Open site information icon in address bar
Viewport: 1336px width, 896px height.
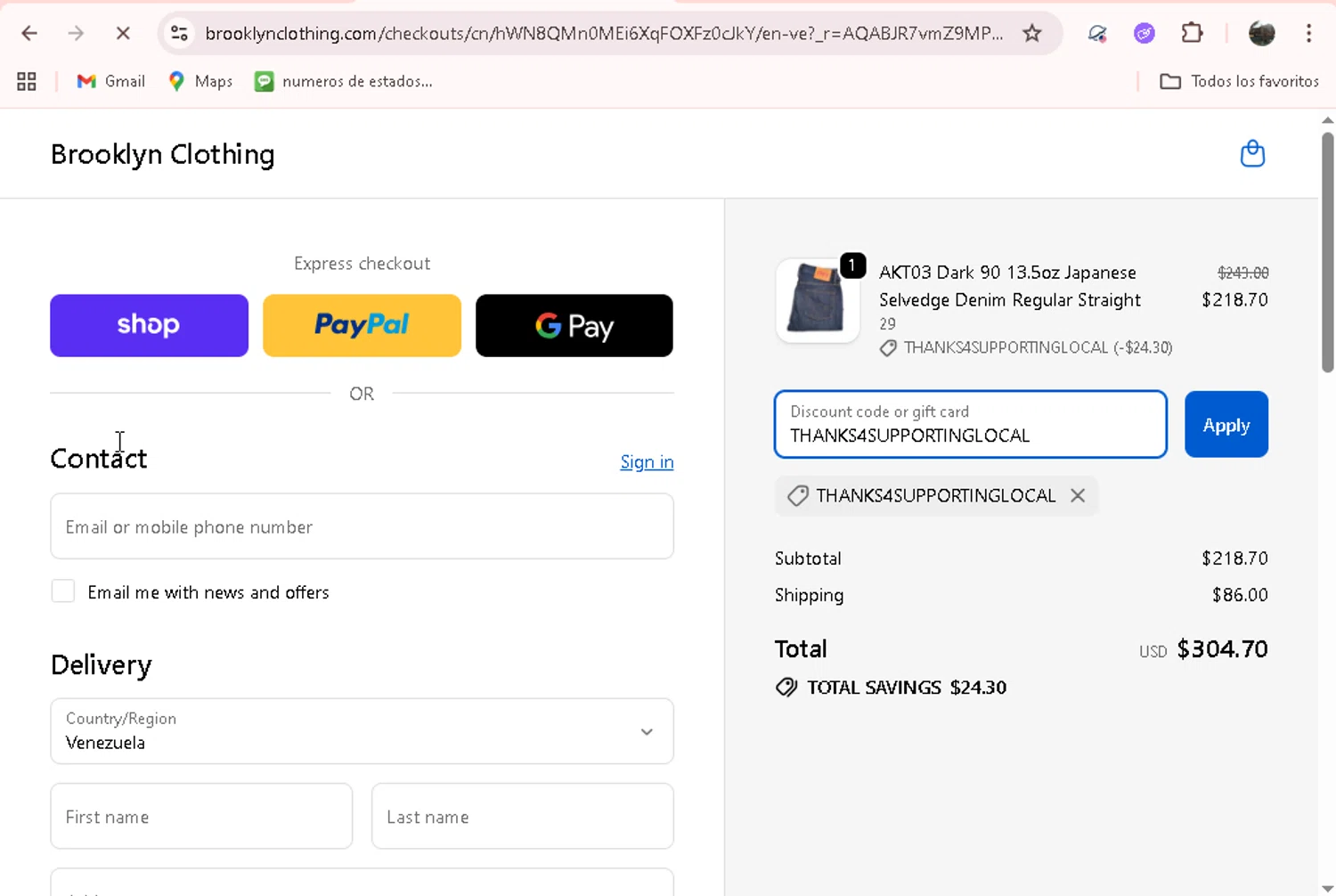179,34
